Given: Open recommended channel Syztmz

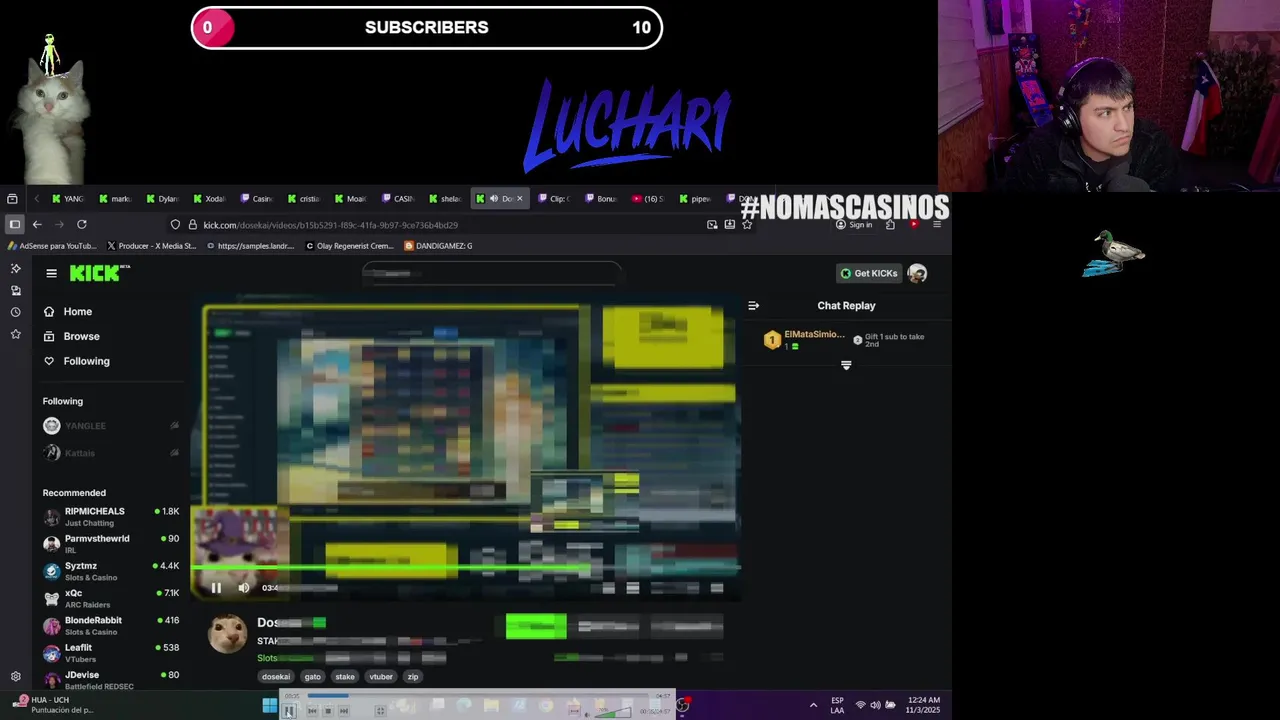Looking at the screenshot, I should click(x=110, y=571).
